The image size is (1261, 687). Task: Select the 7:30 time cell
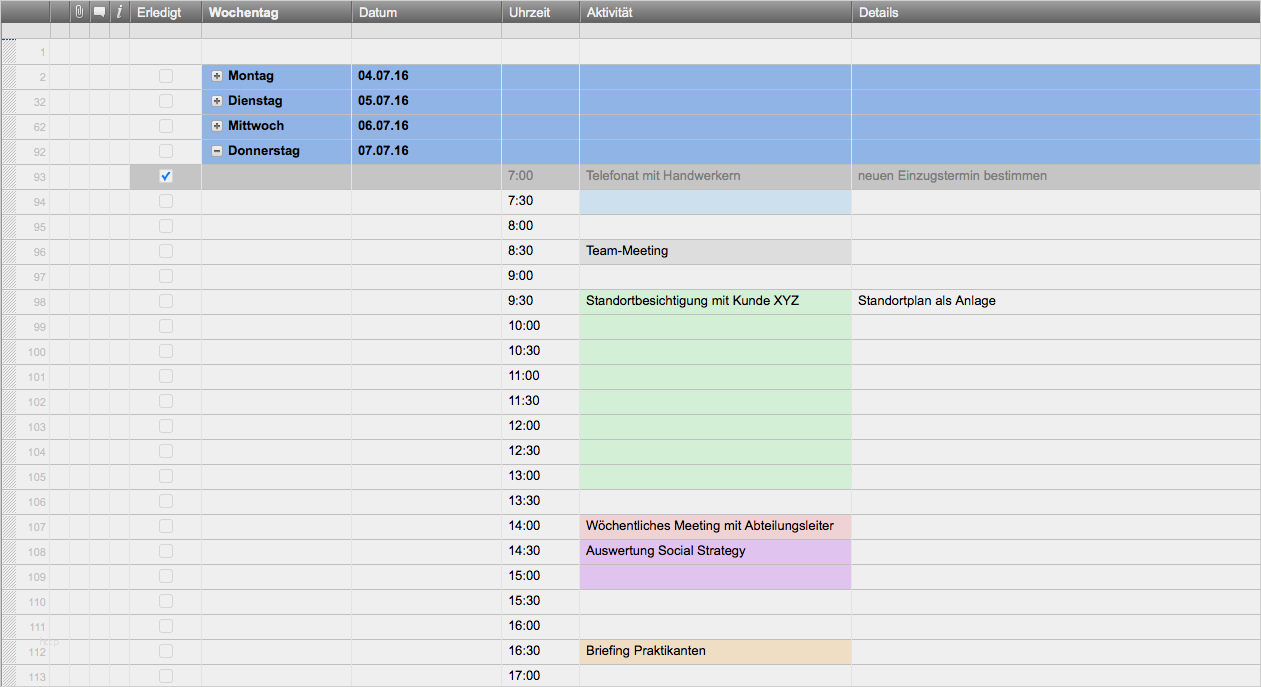[x=541, y=201]
